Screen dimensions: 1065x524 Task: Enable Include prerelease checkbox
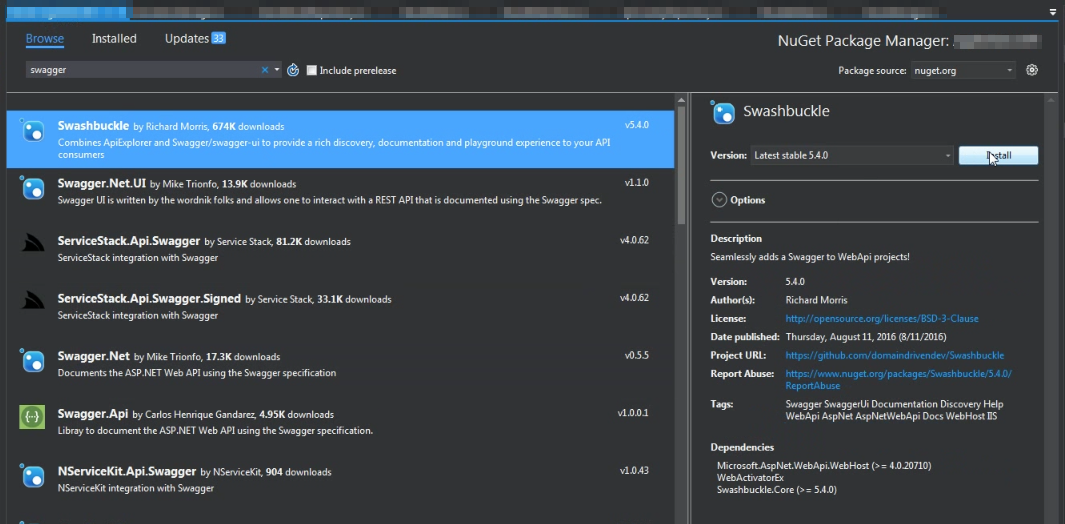(312, 70)
